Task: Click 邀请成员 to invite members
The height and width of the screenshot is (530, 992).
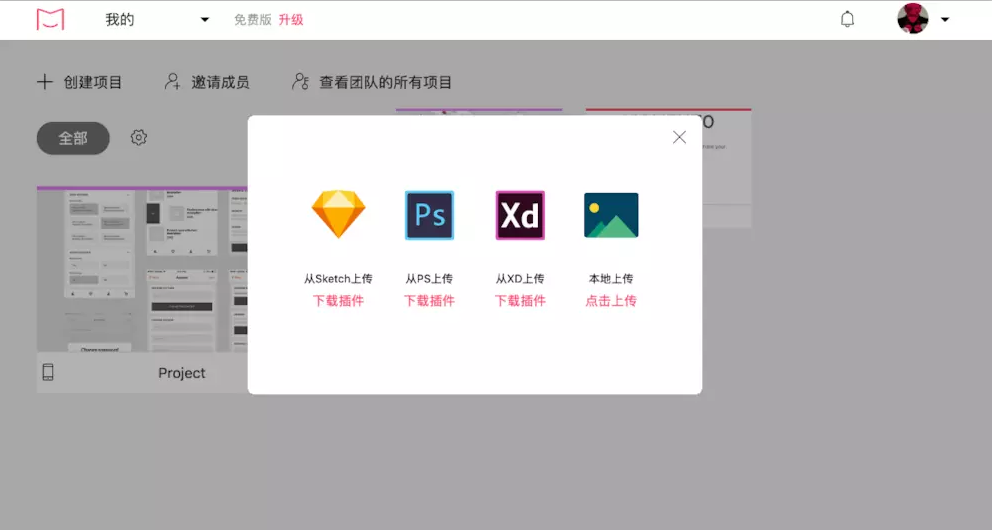Action: pyautogui.click(x=207, y=82)
